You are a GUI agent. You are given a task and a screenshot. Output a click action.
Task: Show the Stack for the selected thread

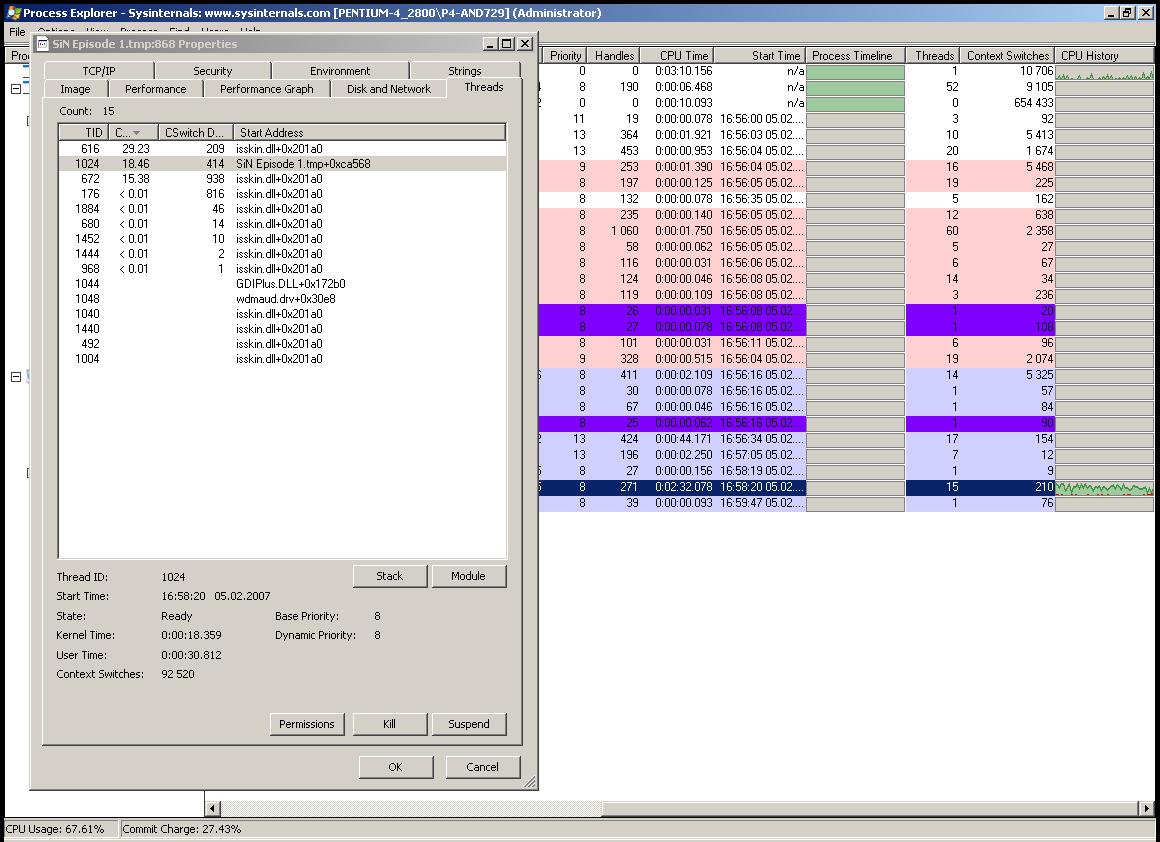(390, 576)
